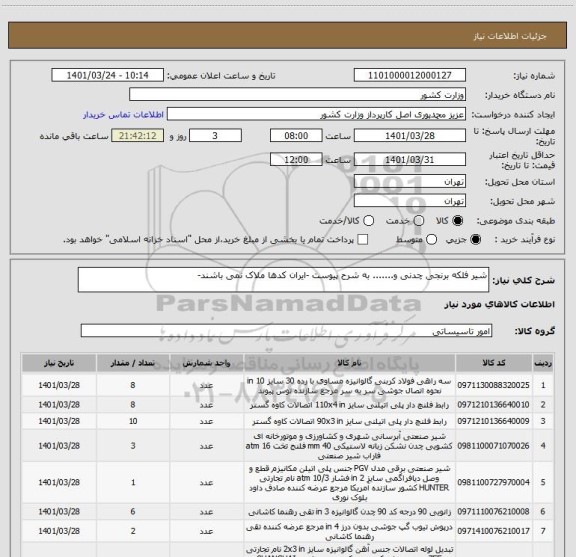The image size is (576, 557).
Task: Click the نام کالا column header
Action: pos(349,363)
